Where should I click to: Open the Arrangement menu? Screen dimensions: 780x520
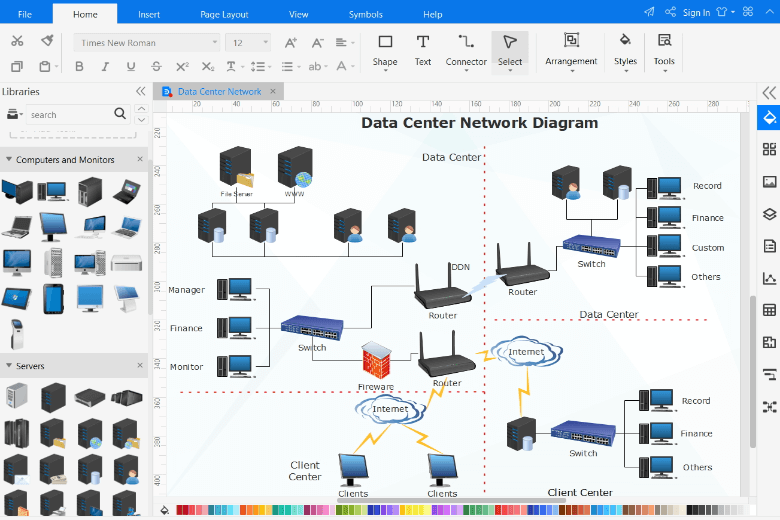[x=571, y=51]
